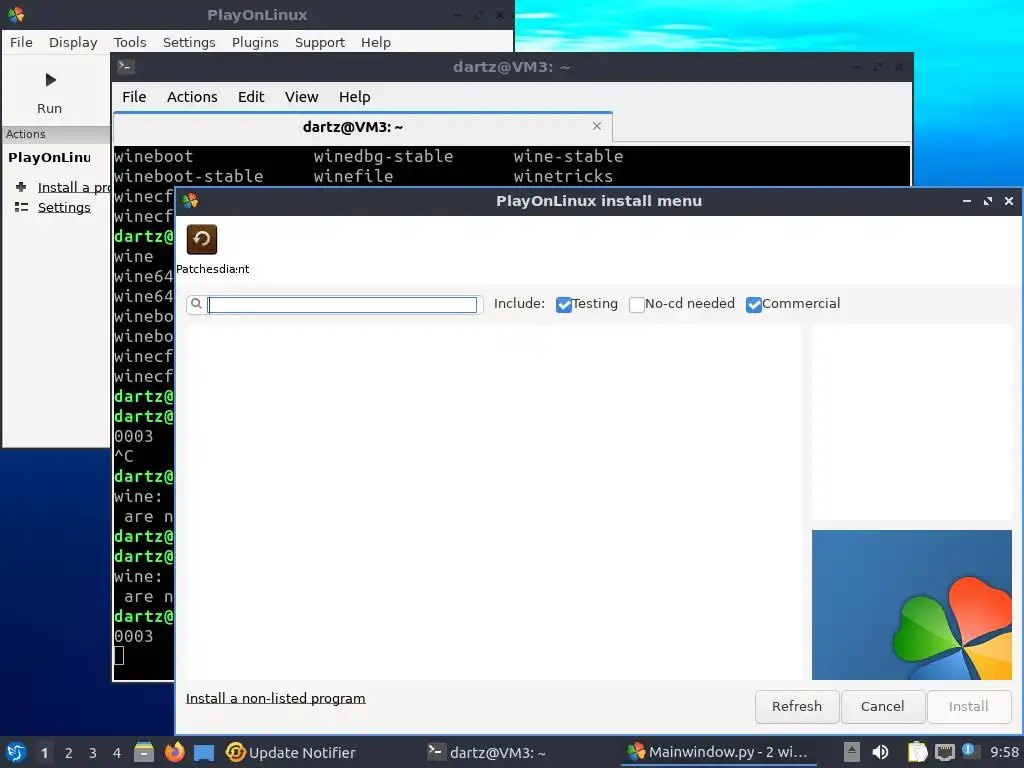This screenshot has height=768, width=1024.
Task: Open the Tools menu in PlayOnLinux
Action: pyautogui.click(x=130, y=42)
